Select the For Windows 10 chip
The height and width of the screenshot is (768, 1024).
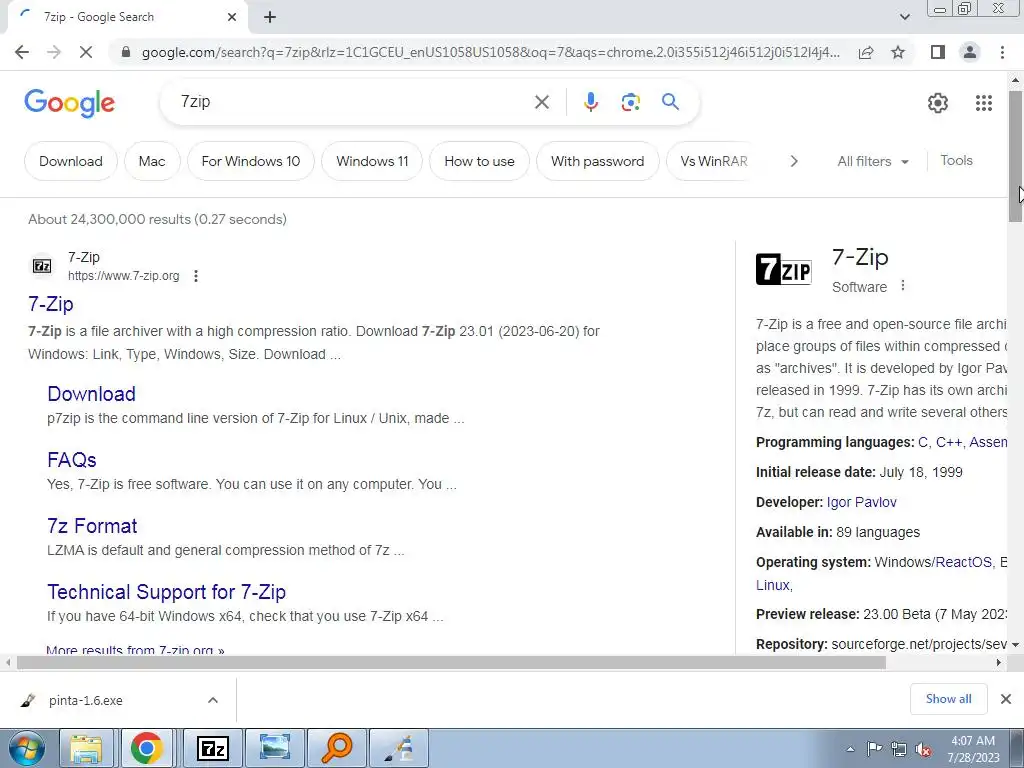click(x=251, y=161)
